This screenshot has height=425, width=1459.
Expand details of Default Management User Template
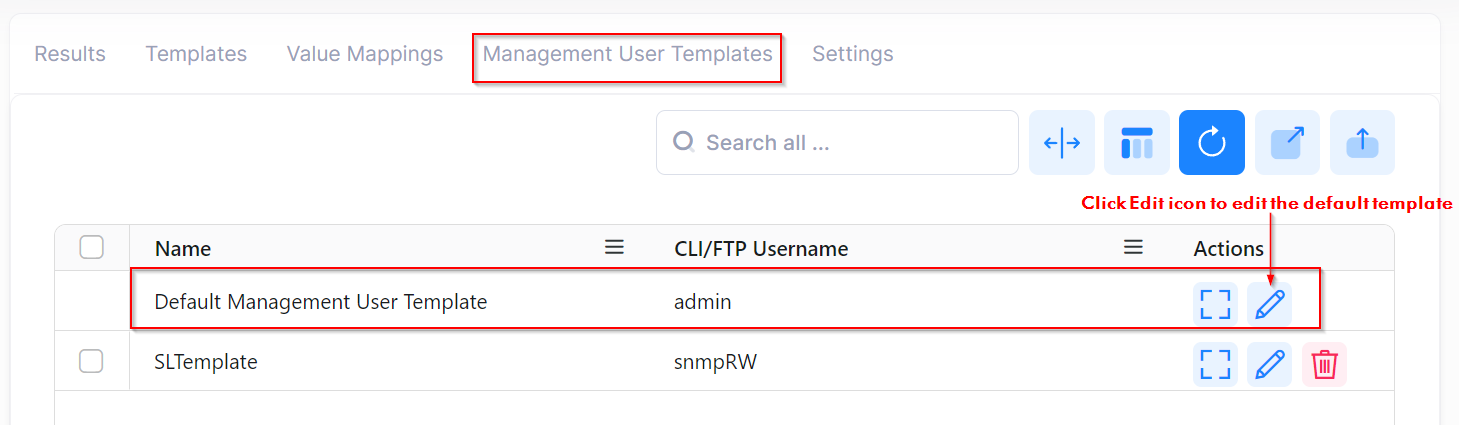coord(1215,304)
